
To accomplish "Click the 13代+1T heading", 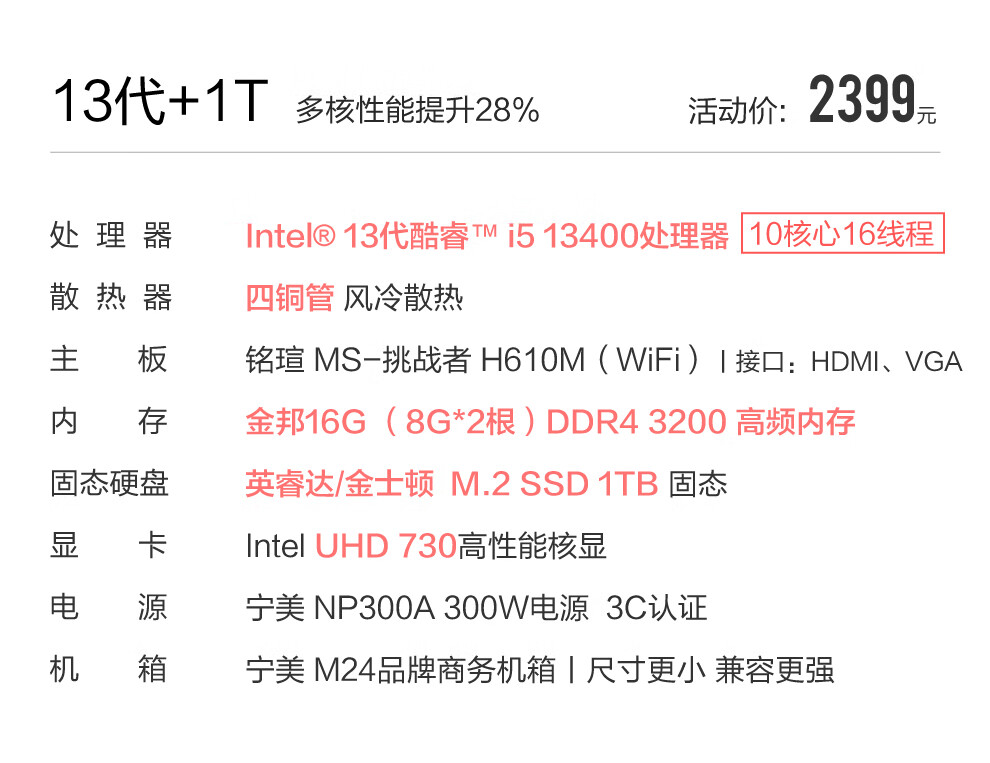I will (x=160, y=101).
